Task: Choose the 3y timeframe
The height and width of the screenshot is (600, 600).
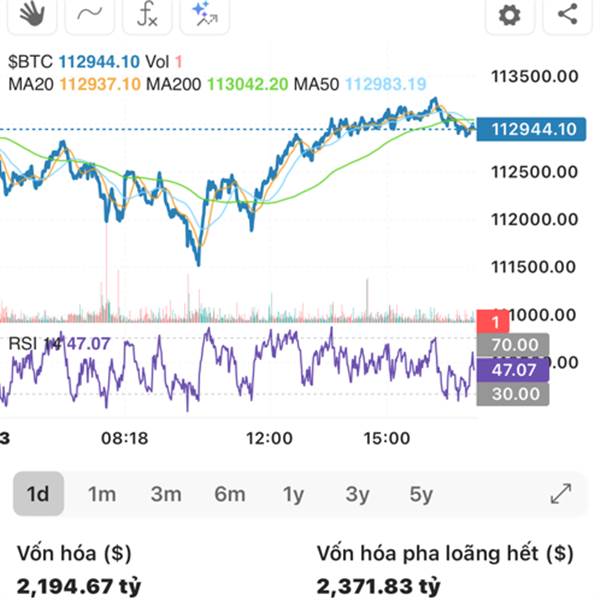Action: [357, 495]
